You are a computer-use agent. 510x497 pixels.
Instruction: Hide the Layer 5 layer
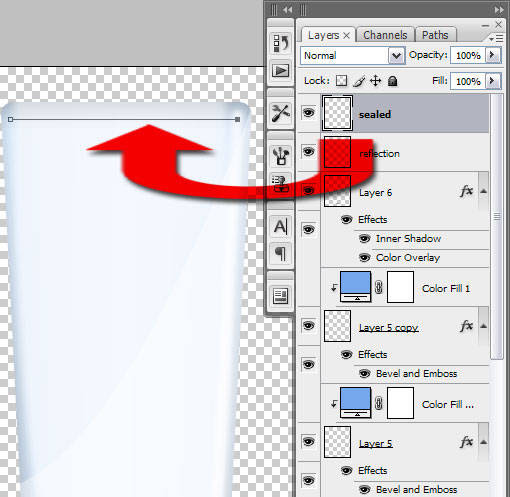click(308, 442)
